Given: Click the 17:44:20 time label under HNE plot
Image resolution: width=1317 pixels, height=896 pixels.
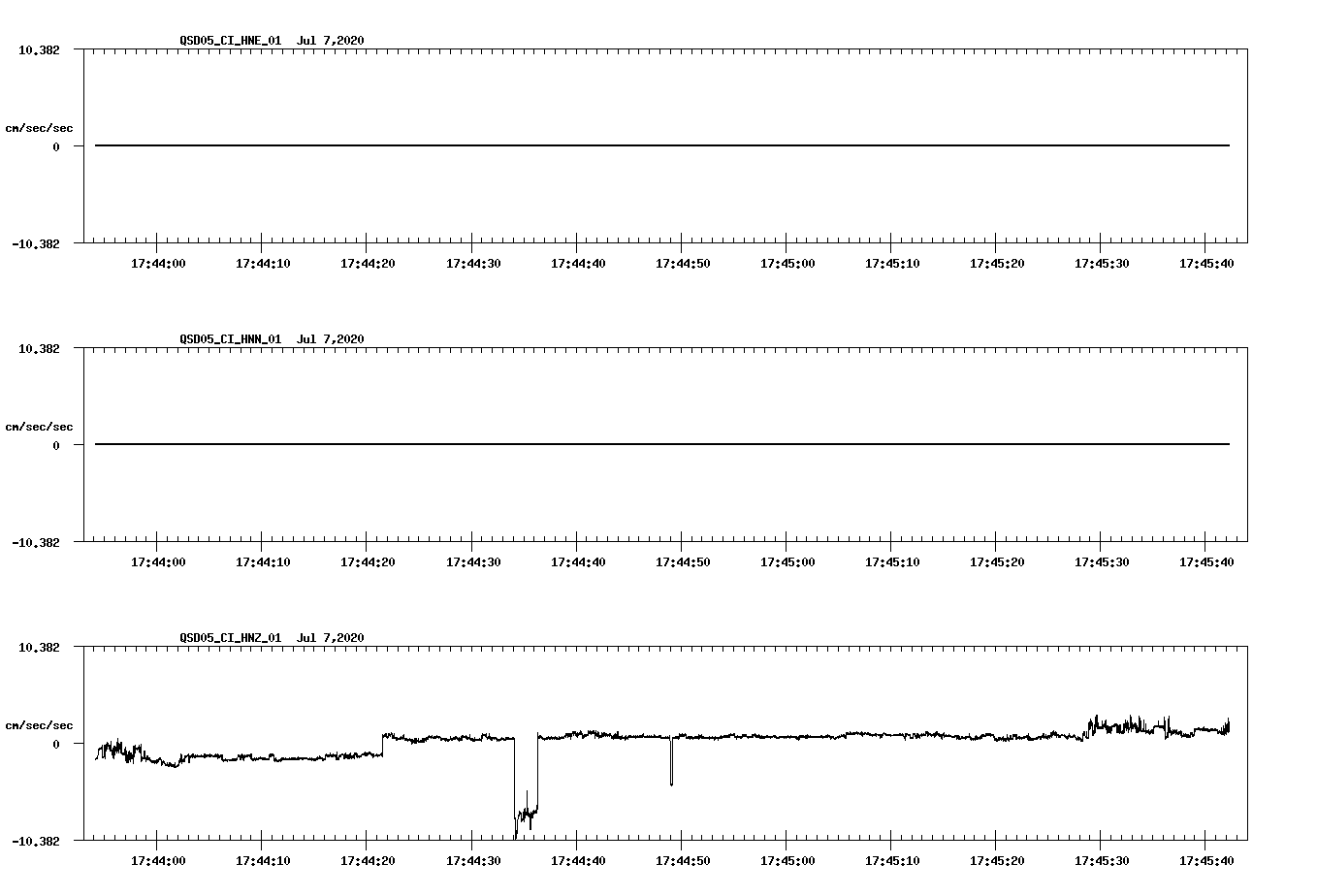Looking at the screenshot, I should [368, 264].
